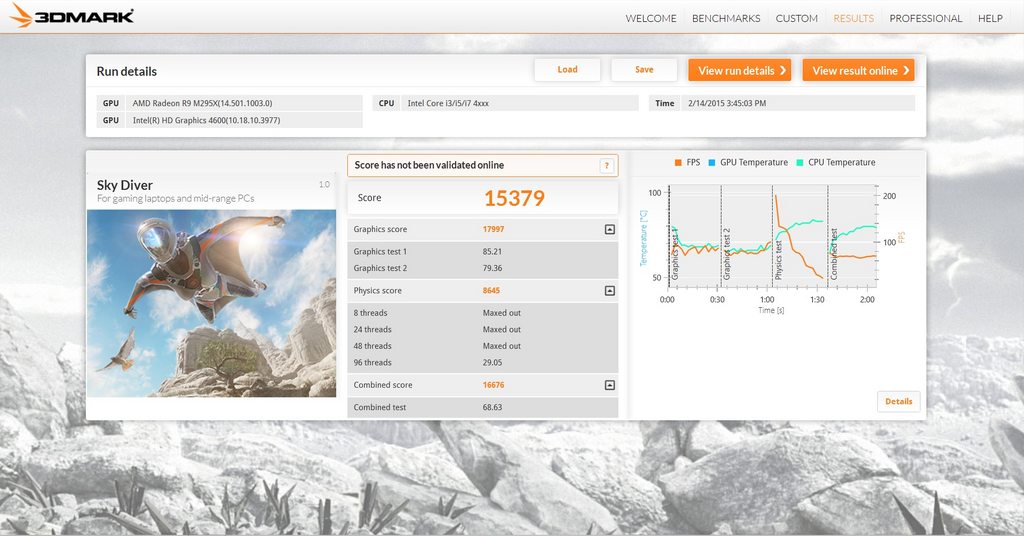Click the AMD Radeon R9 M295X GPU entry
1024x536 pixels.
coord(230,103)
